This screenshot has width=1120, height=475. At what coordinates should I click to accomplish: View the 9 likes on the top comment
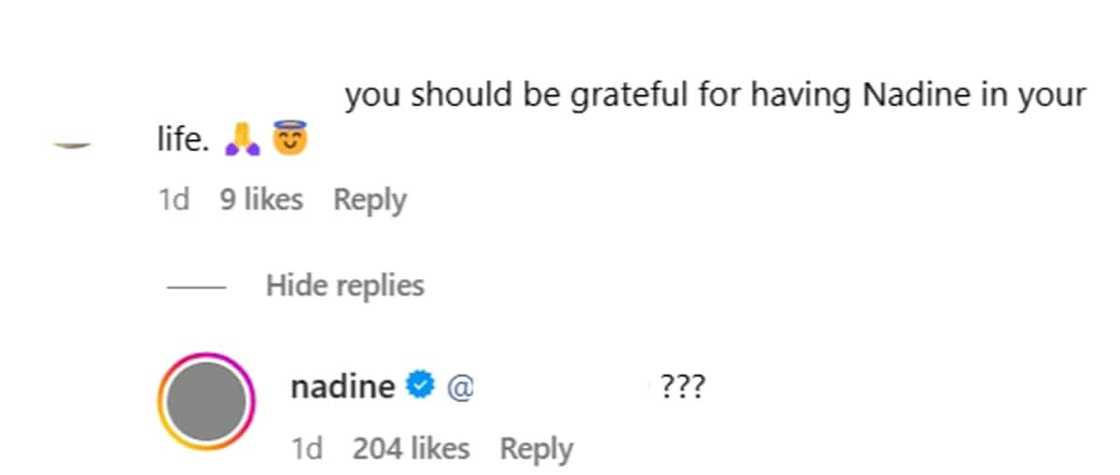tap(261, 200)
